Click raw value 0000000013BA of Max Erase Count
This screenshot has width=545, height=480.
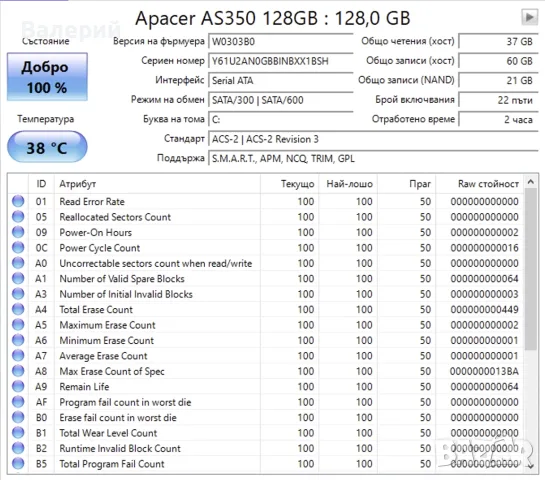click(484, 371)
